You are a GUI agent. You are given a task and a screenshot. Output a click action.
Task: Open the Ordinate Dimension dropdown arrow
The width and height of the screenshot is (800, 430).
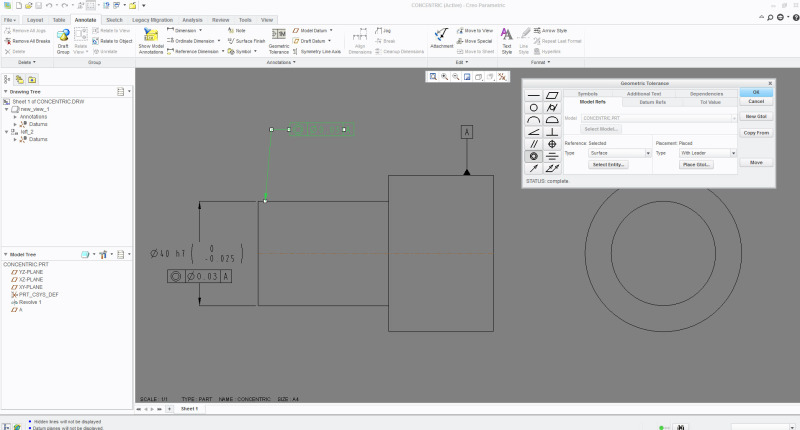pyautogui.click(x=219, y=41)
